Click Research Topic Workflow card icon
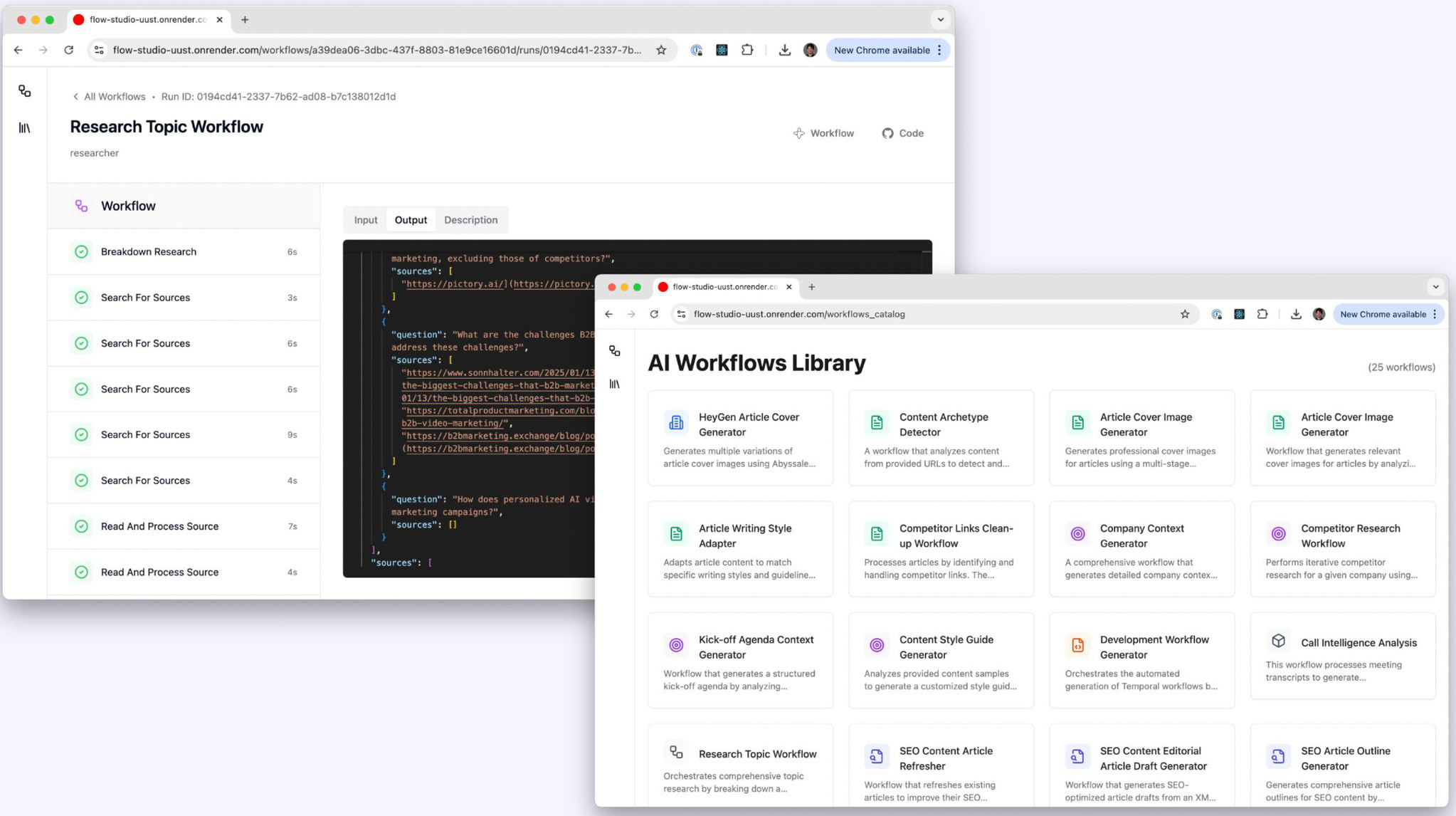The image size is (1456, 816). tap(676, 752)
